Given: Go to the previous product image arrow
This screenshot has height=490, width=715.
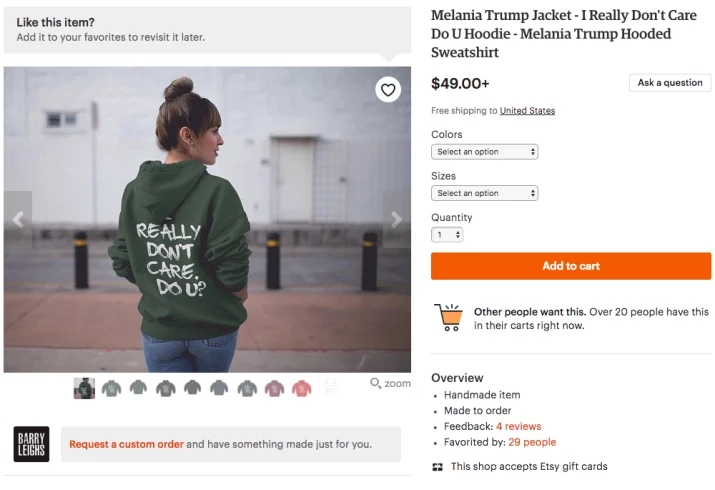Looking at the screenshot, I should [x=18, y=219].
